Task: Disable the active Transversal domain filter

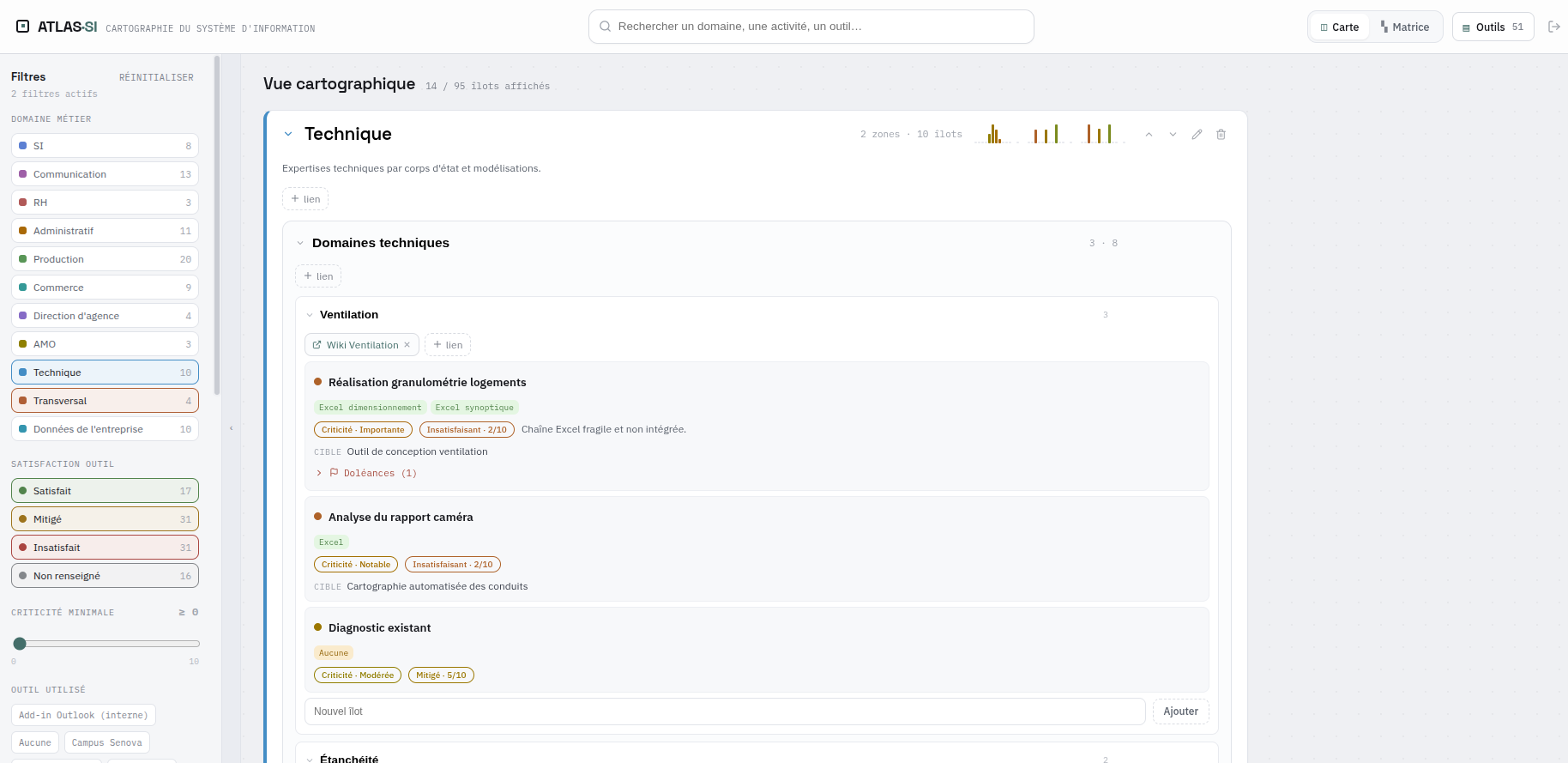Action: pyautogui.click(x=105, y=401)
